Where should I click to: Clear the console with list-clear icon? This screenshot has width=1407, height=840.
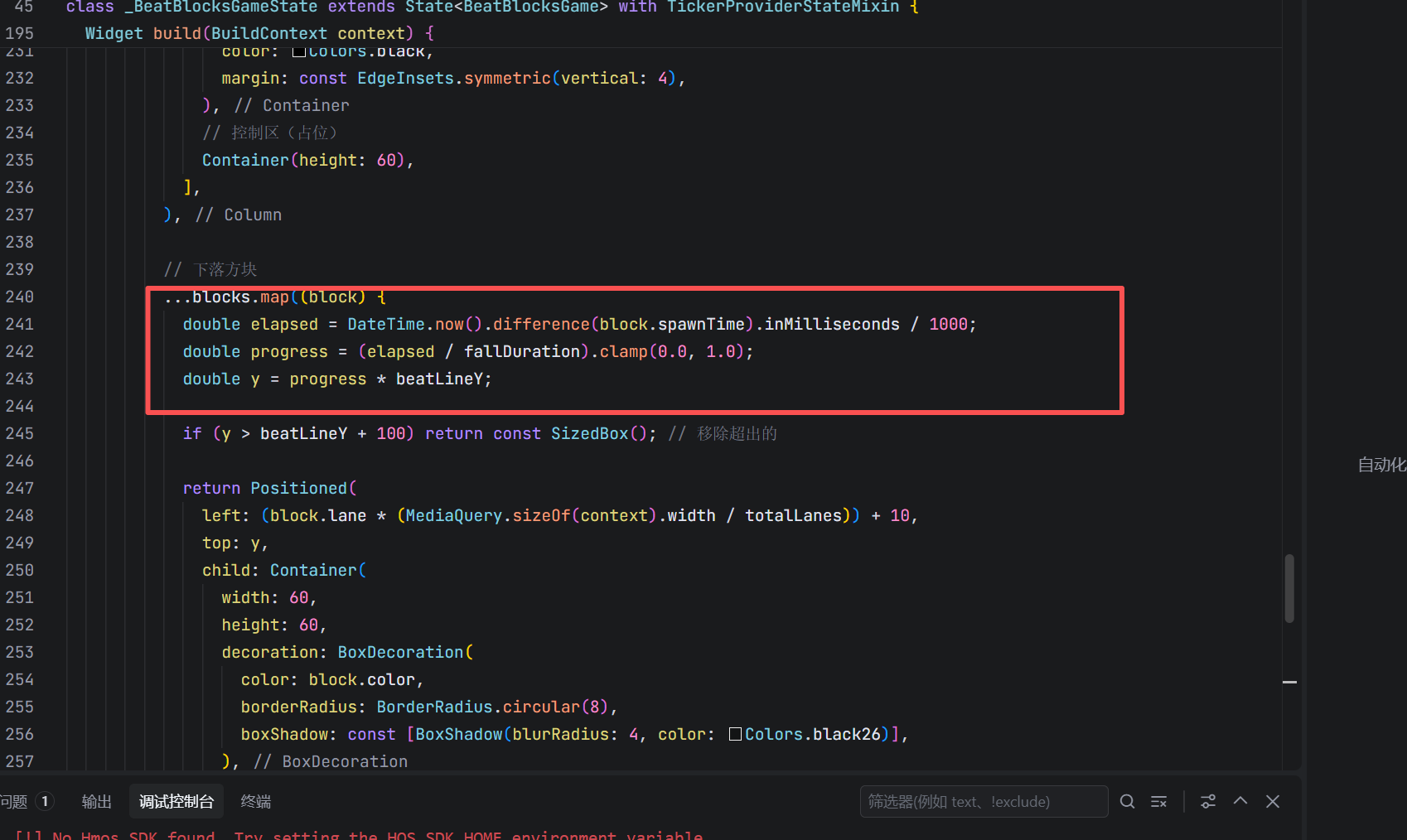tap(1158, 801)
